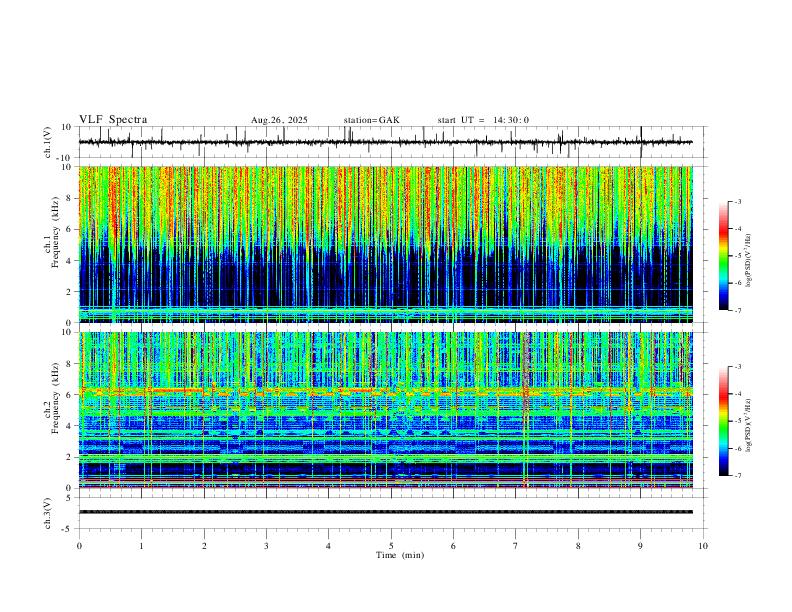
Task: Click the ch.2 colorbar "-7" tick label
Action: [x=738, y=476]
